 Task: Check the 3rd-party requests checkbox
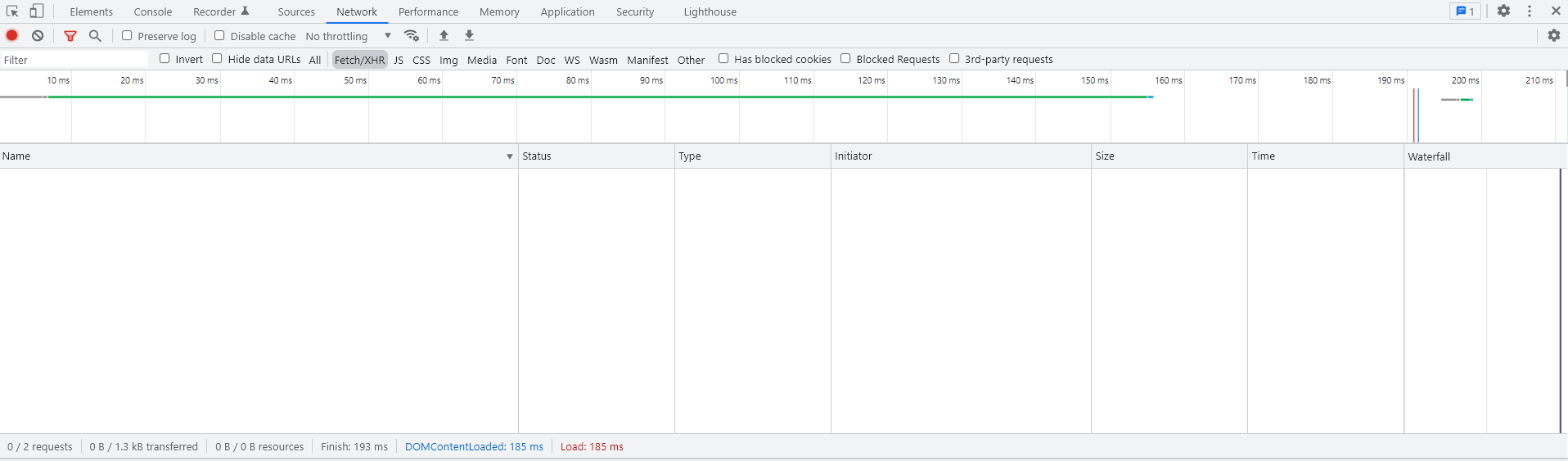[x=954, y=58]
